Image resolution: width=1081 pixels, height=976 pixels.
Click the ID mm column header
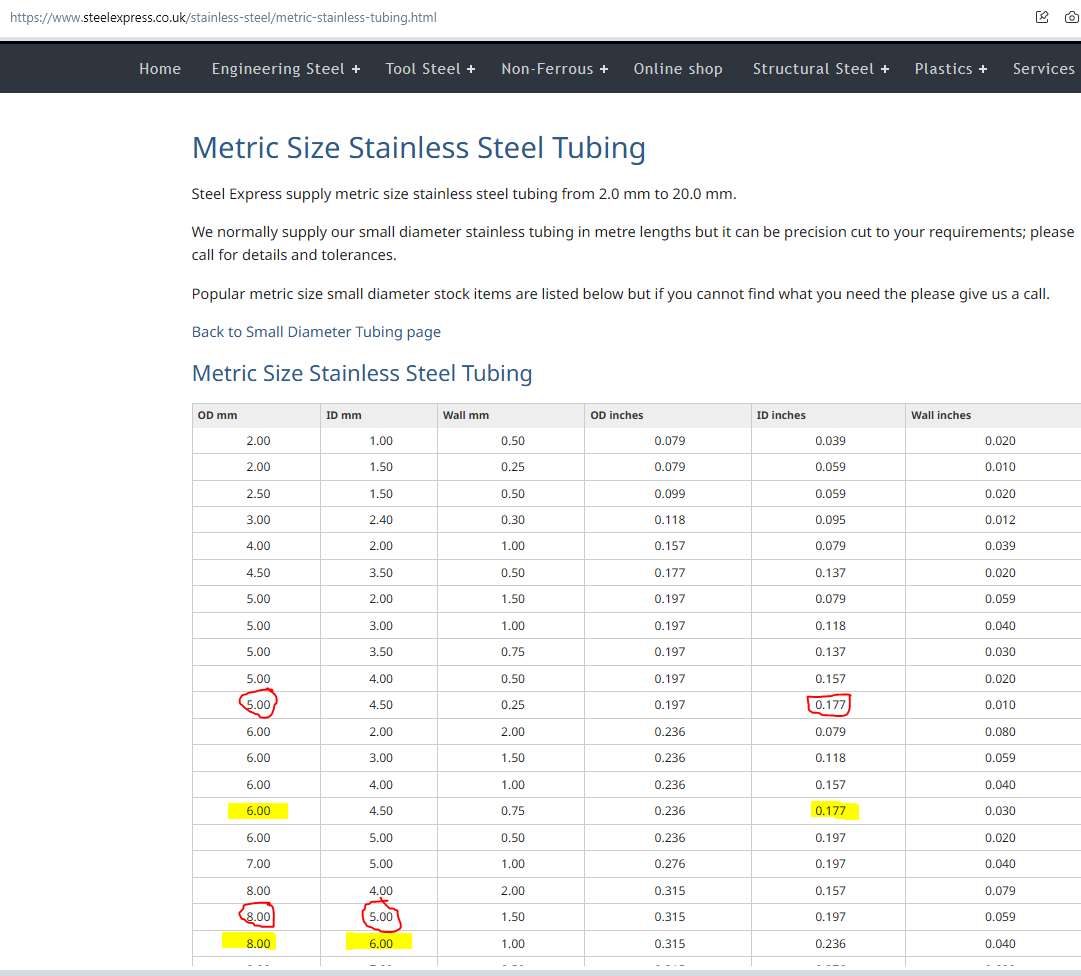point(343,415)
